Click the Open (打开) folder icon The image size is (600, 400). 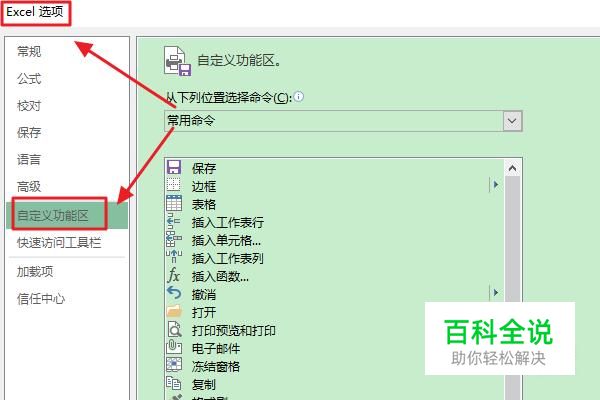[174, 311]
